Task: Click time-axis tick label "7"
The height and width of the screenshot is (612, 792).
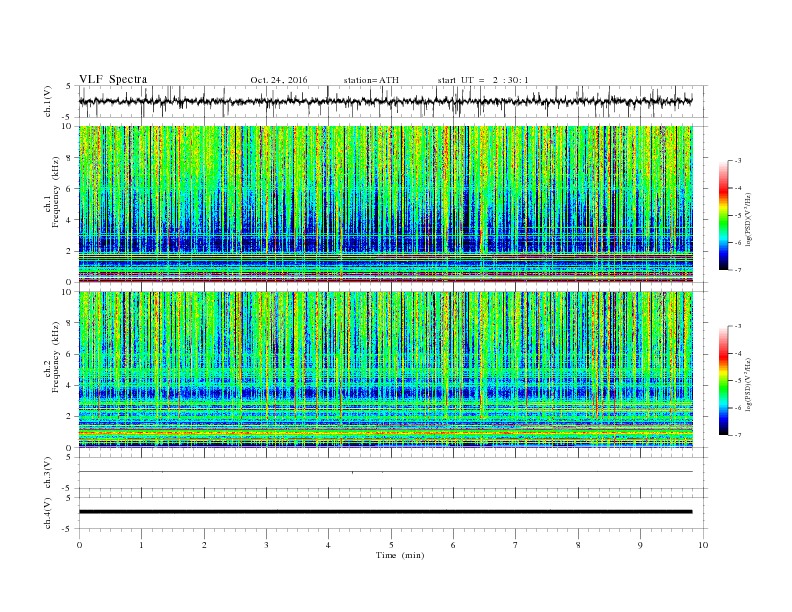Action: 516,545
